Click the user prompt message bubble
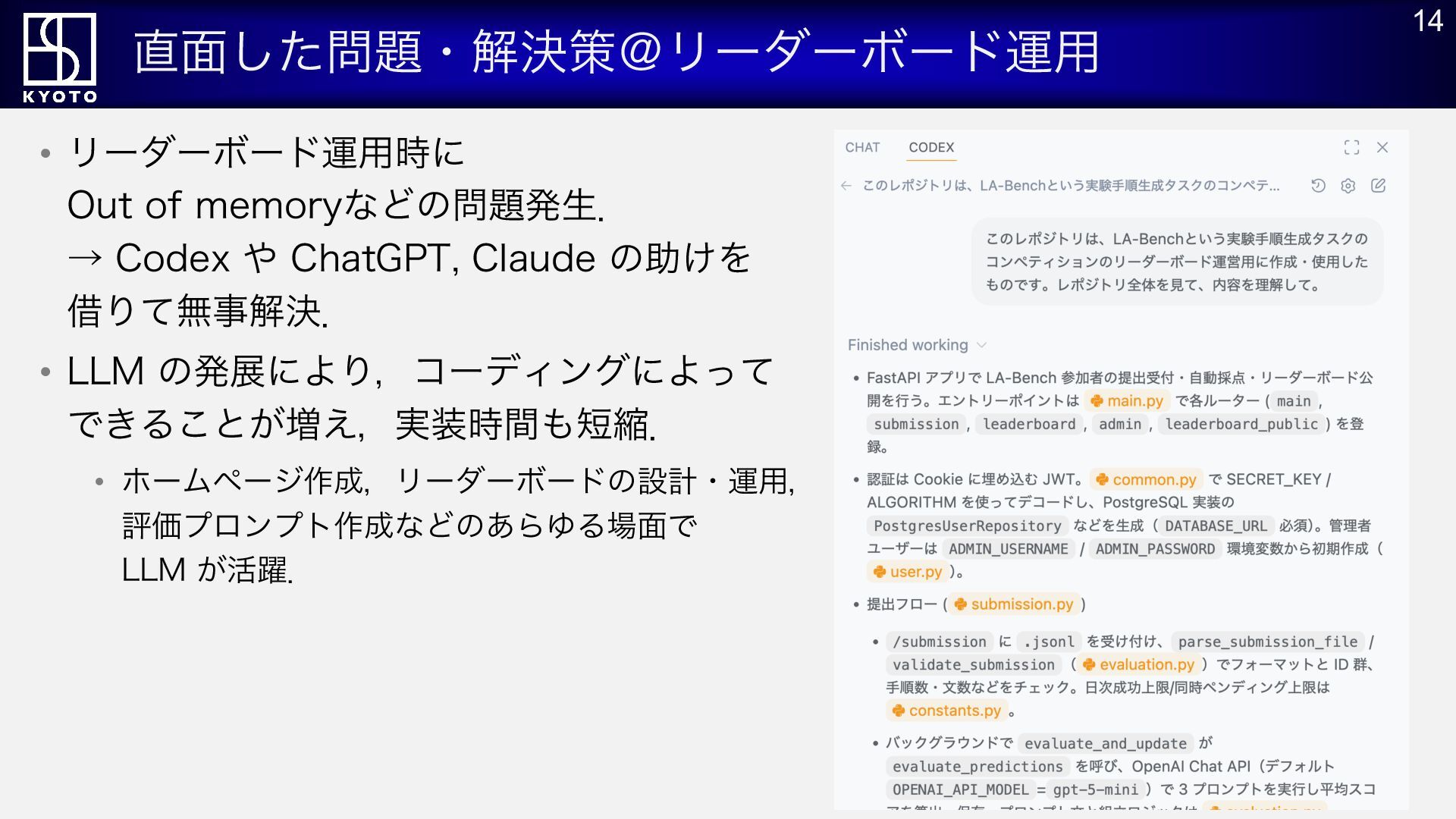 tap(1177, 262)
